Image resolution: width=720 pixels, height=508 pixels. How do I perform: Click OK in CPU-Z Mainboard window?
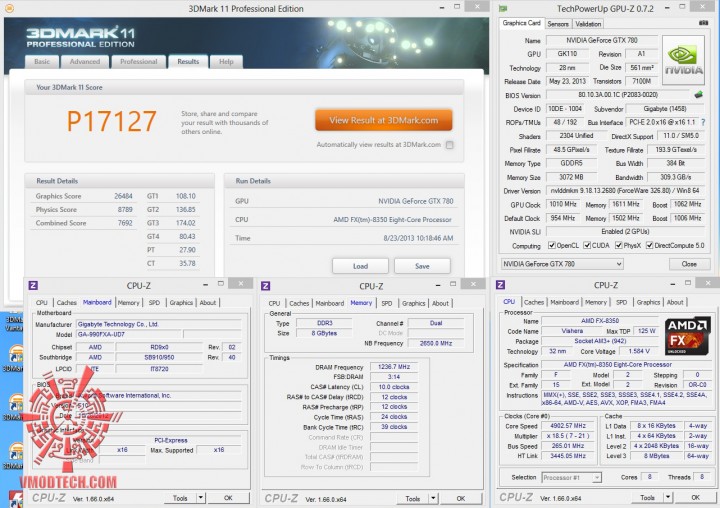[228, 498]
